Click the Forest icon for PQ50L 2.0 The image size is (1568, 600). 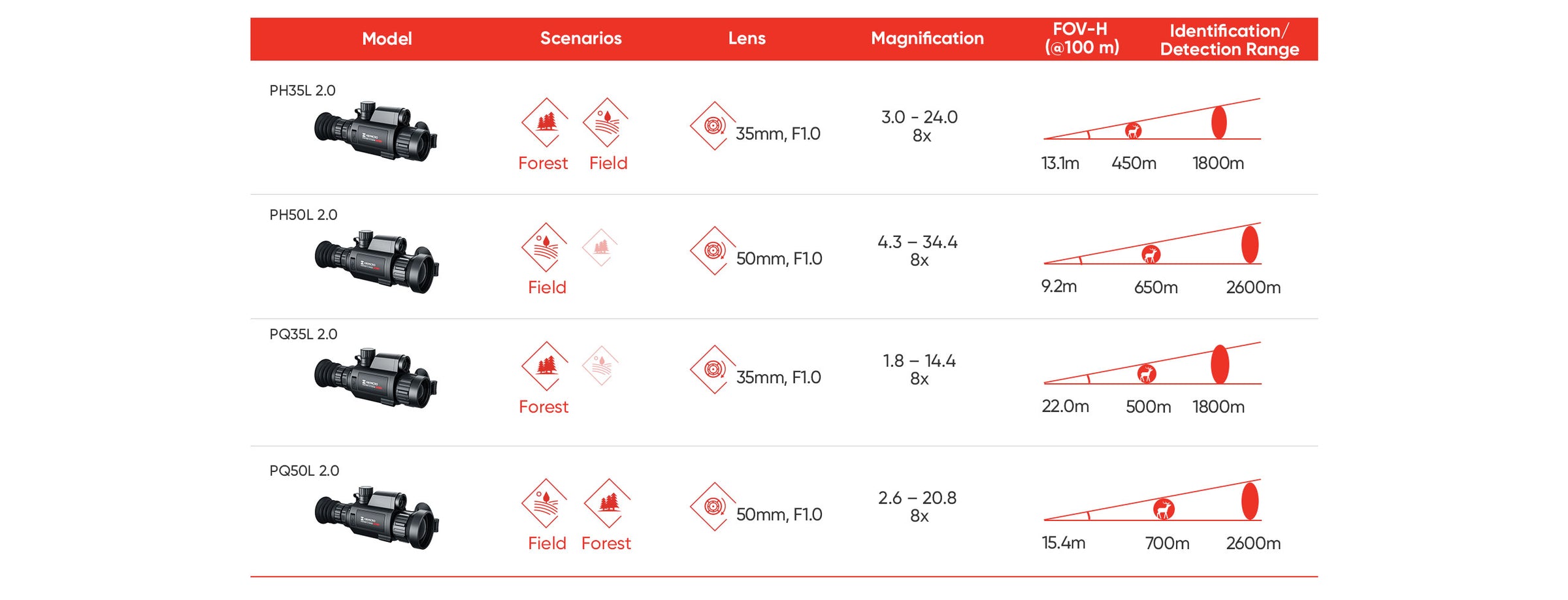point(608,503)
